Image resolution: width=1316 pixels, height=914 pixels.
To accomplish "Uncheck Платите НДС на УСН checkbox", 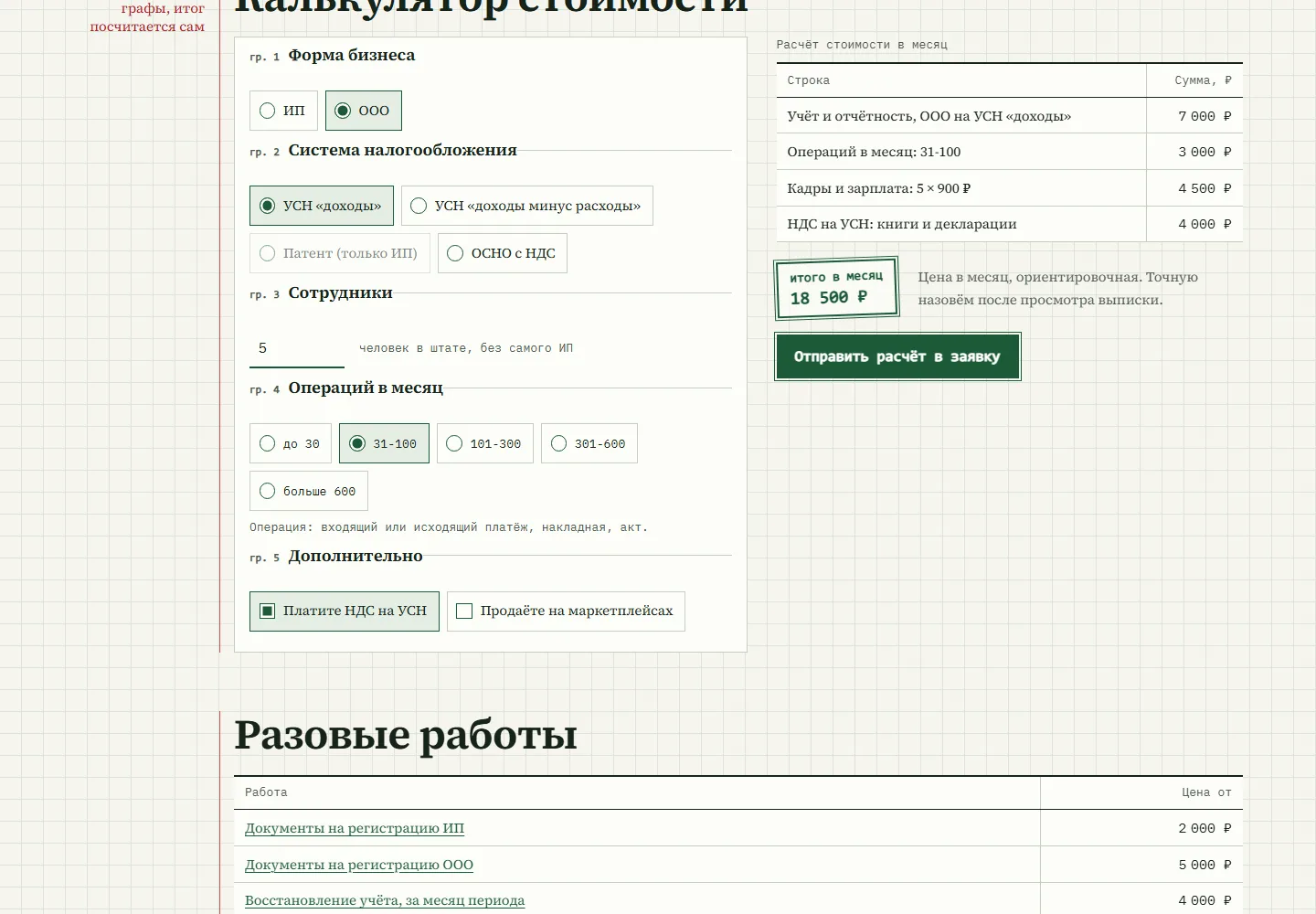I will (344, 611).
